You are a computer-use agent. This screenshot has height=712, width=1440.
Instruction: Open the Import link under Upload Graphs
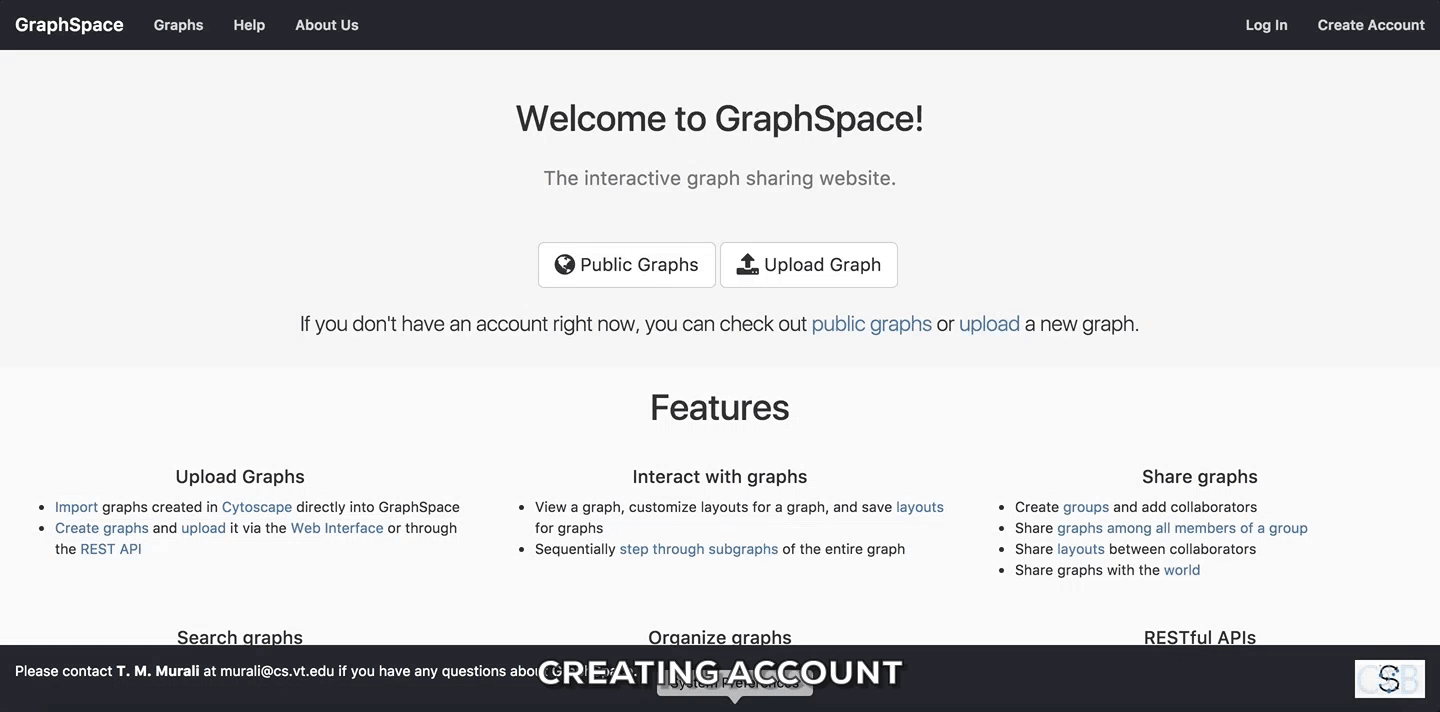coord(76,507)
